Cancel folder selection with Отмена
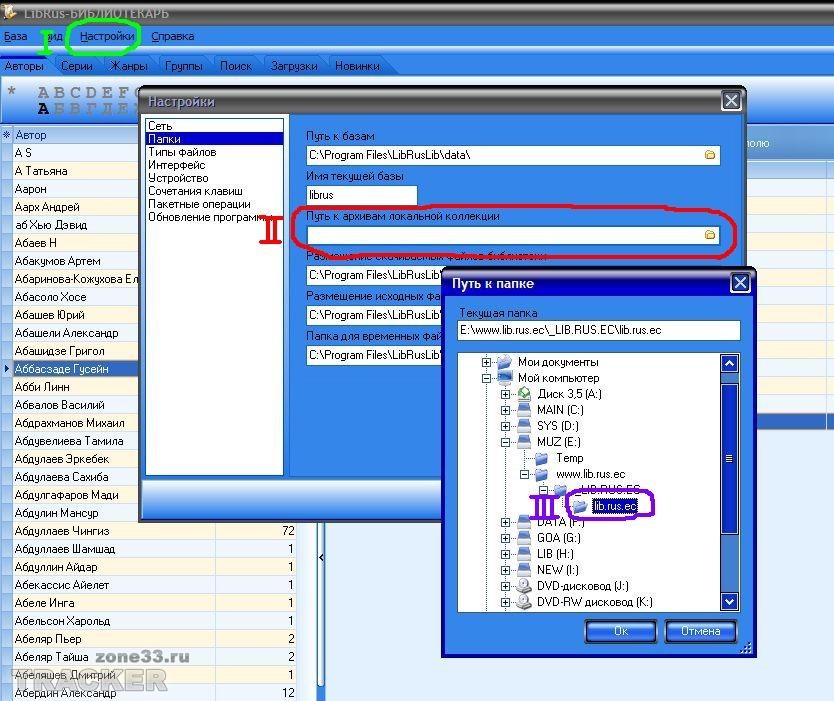 [x=700, y=631]
